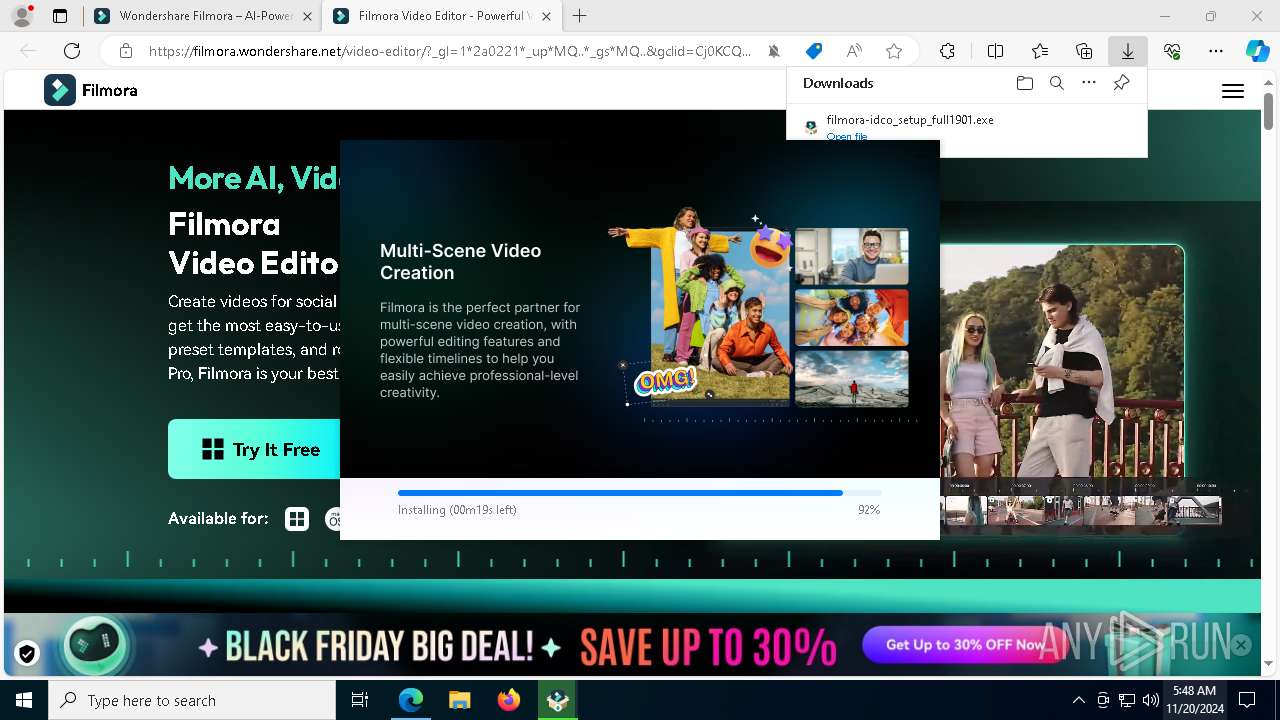Click the installer progress bar
This screenshot has width=1280, height=720.
(640, 493)
